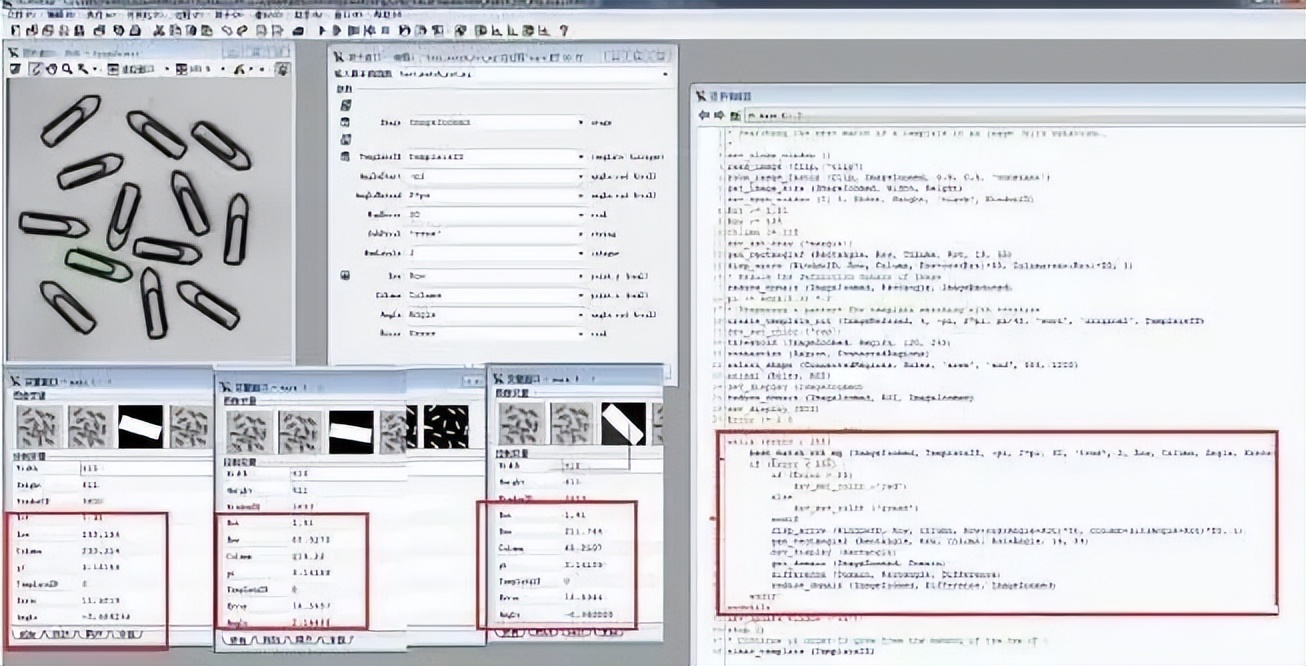Open the TemplateID parameter dropdown arrow

click(581, 157)
